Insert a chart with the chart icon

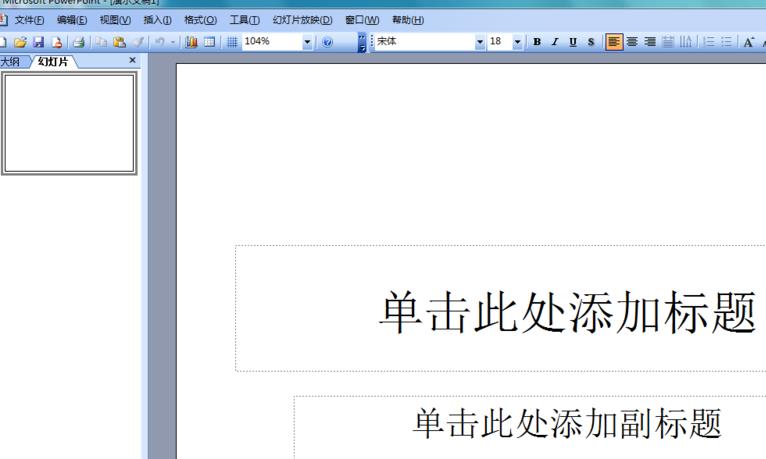pos(191,42)
